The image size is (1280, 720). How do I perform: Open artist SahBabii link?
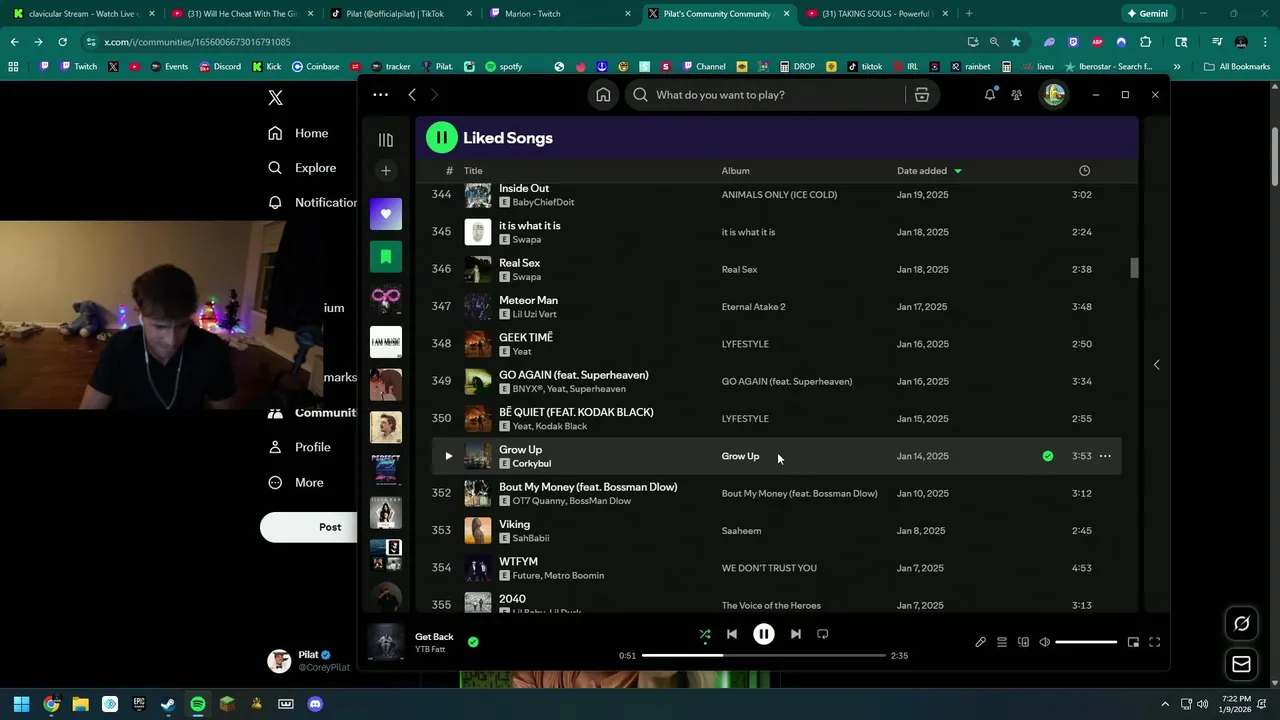tap(530, 538)
